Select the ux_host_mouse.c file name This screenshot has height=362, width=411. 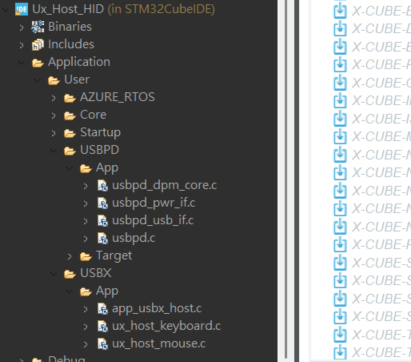(x=159, y=344)
